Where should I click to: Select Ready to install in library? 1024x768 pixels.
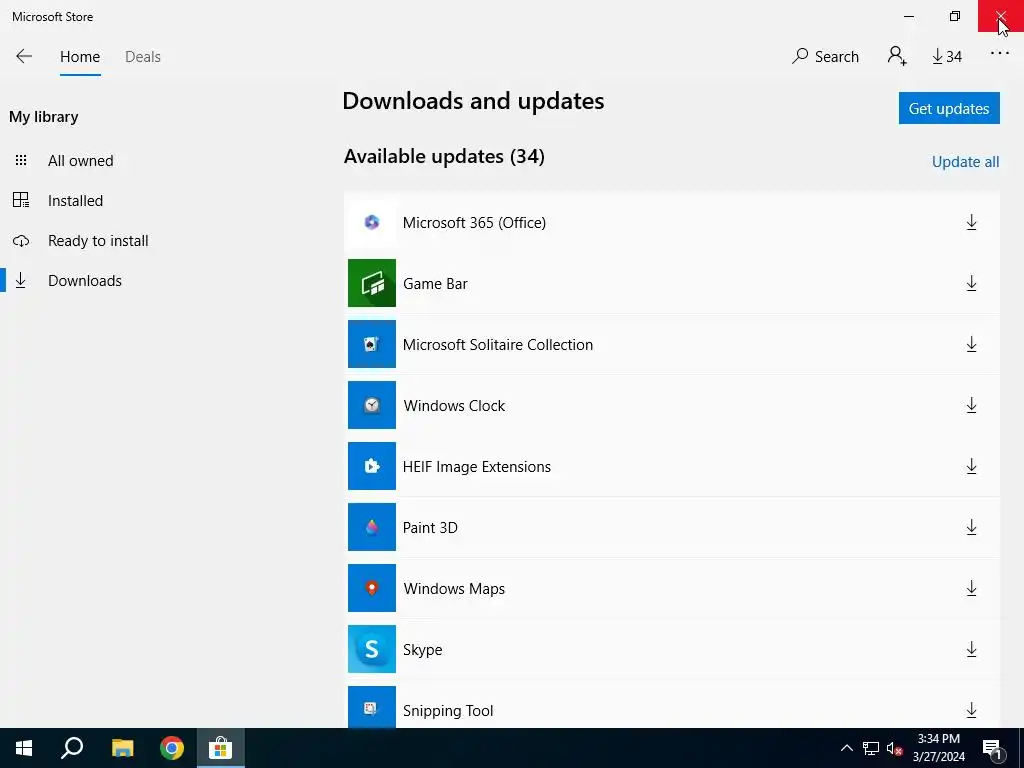(98, 241)
